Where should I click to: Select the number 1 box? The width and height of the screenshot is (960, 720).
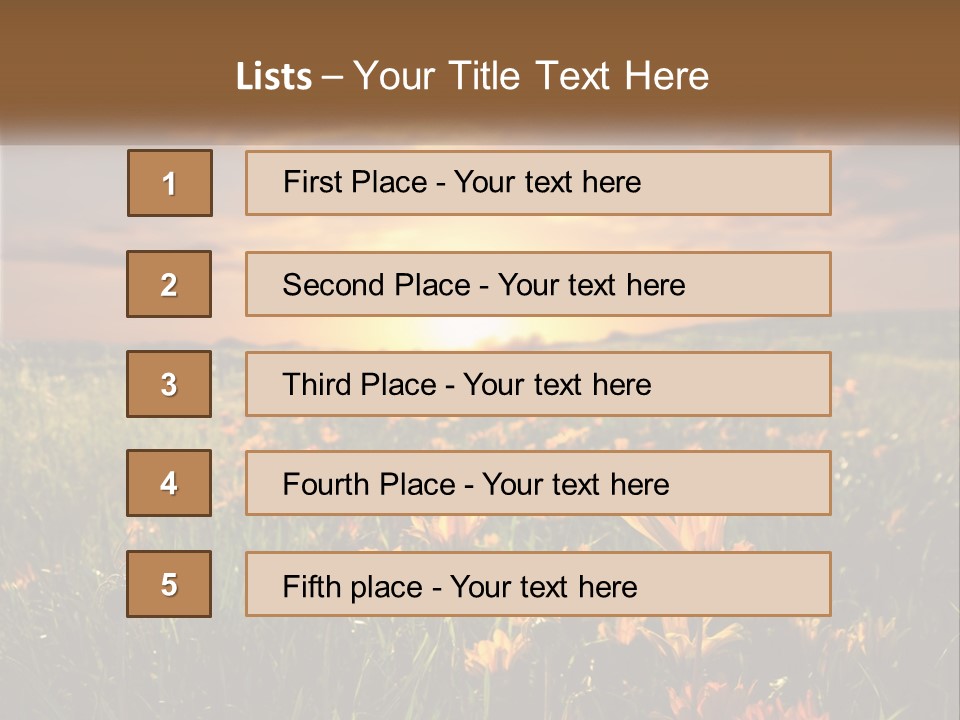click(x=170, y=183)
